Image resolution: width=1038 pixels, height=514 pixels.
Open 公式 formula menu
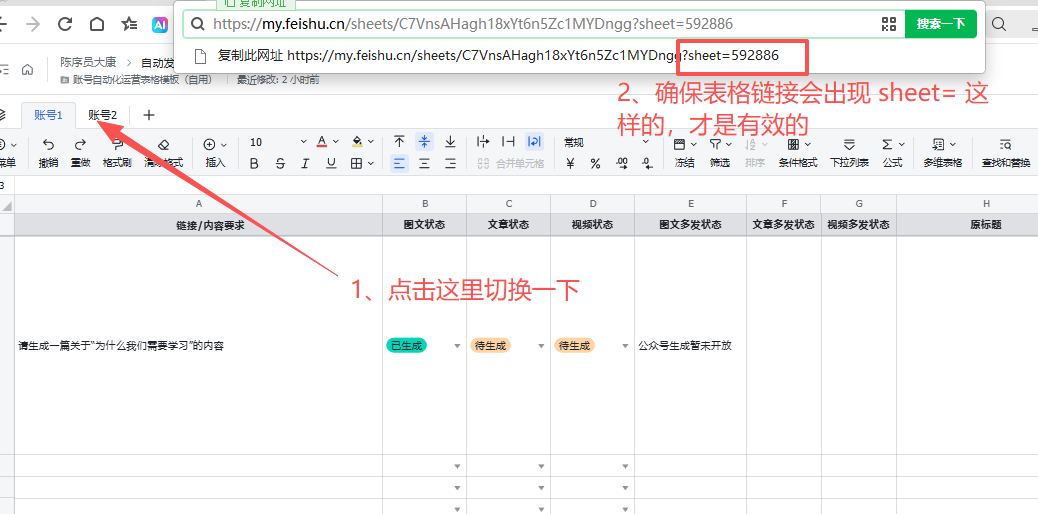click(x=892, y=152)
